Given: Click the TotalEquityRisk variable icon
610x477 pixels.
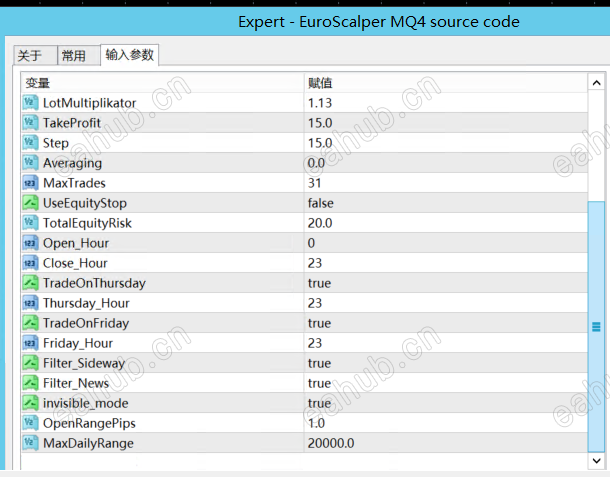Looking at the screenshot, I should click(x=30, y=223).
